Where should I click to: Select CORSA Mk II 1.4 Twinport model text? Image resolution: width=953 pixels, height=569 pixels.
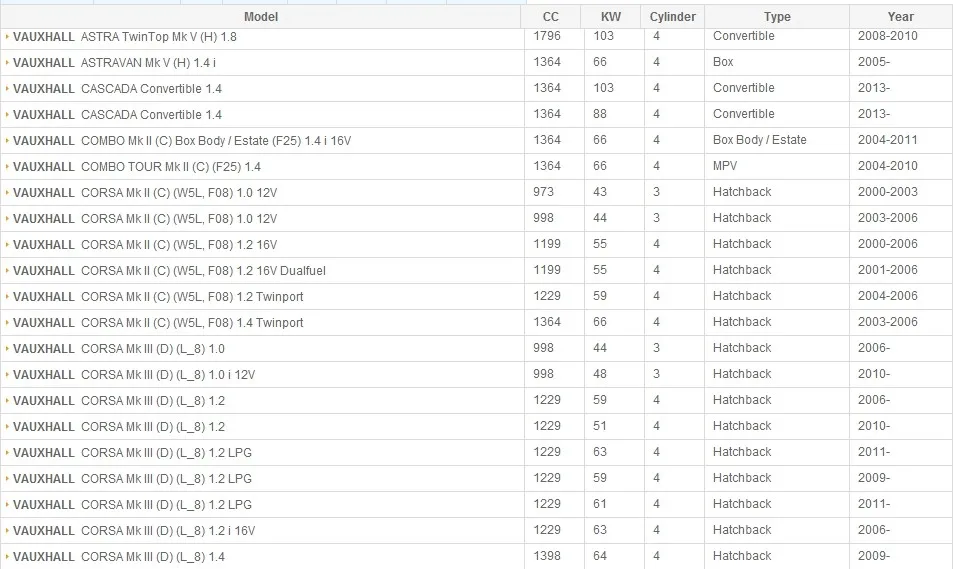click(158, 323)
